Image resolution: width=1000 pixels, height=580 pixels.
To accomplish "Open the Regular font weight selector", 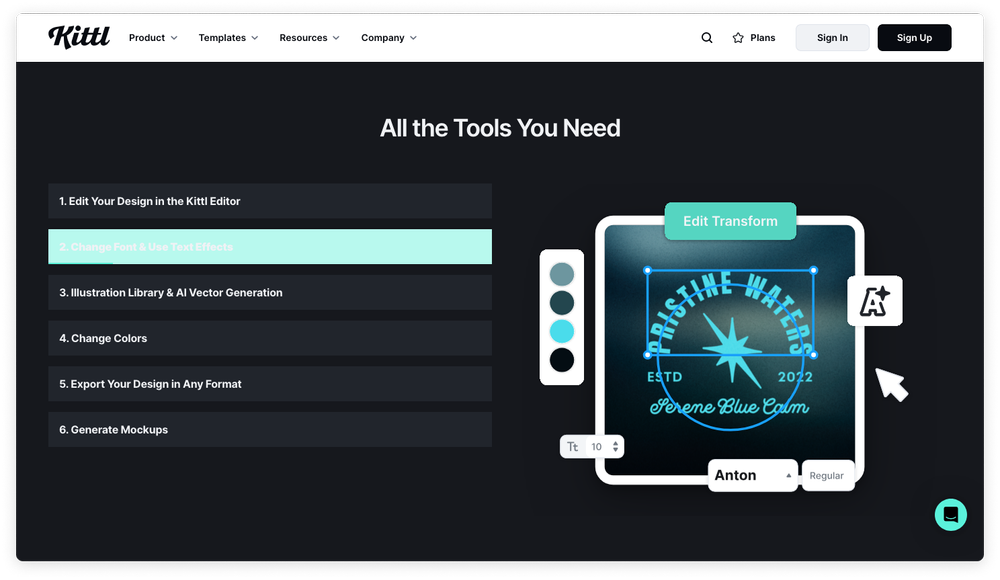I will (x=828, y=476).
